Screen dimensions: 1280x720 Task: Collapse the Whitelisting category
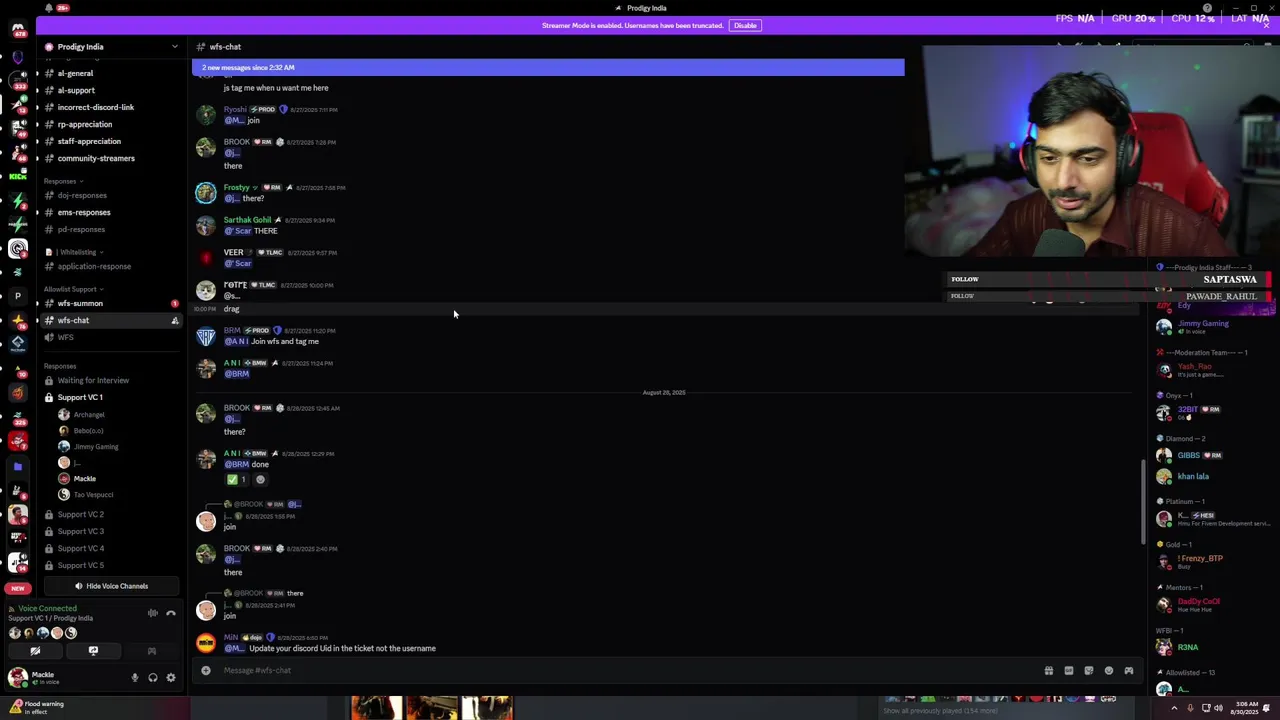click(76, 252)
